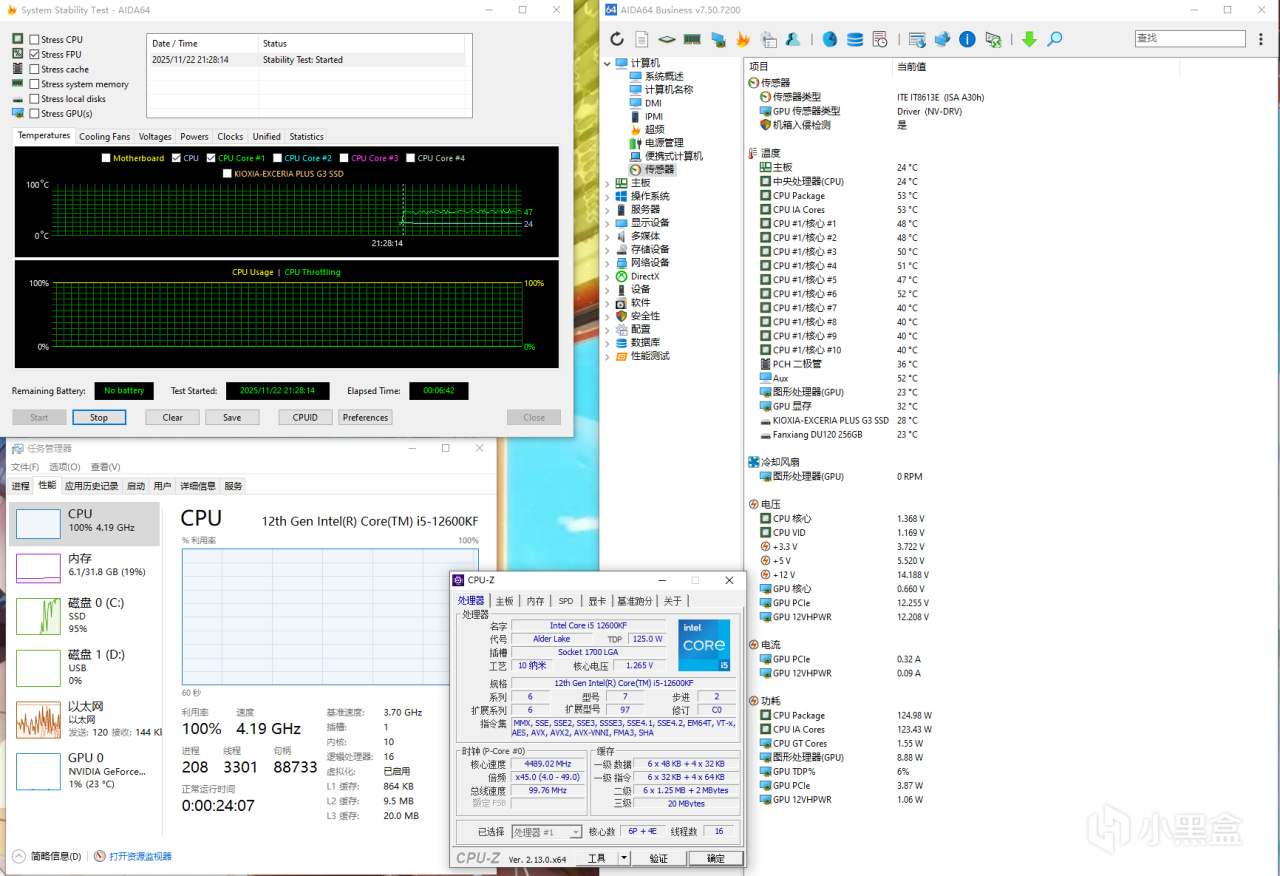Click the 查找 search input field
The height and width of the screenshot is (876, 1280).
tap(1190, 38)
